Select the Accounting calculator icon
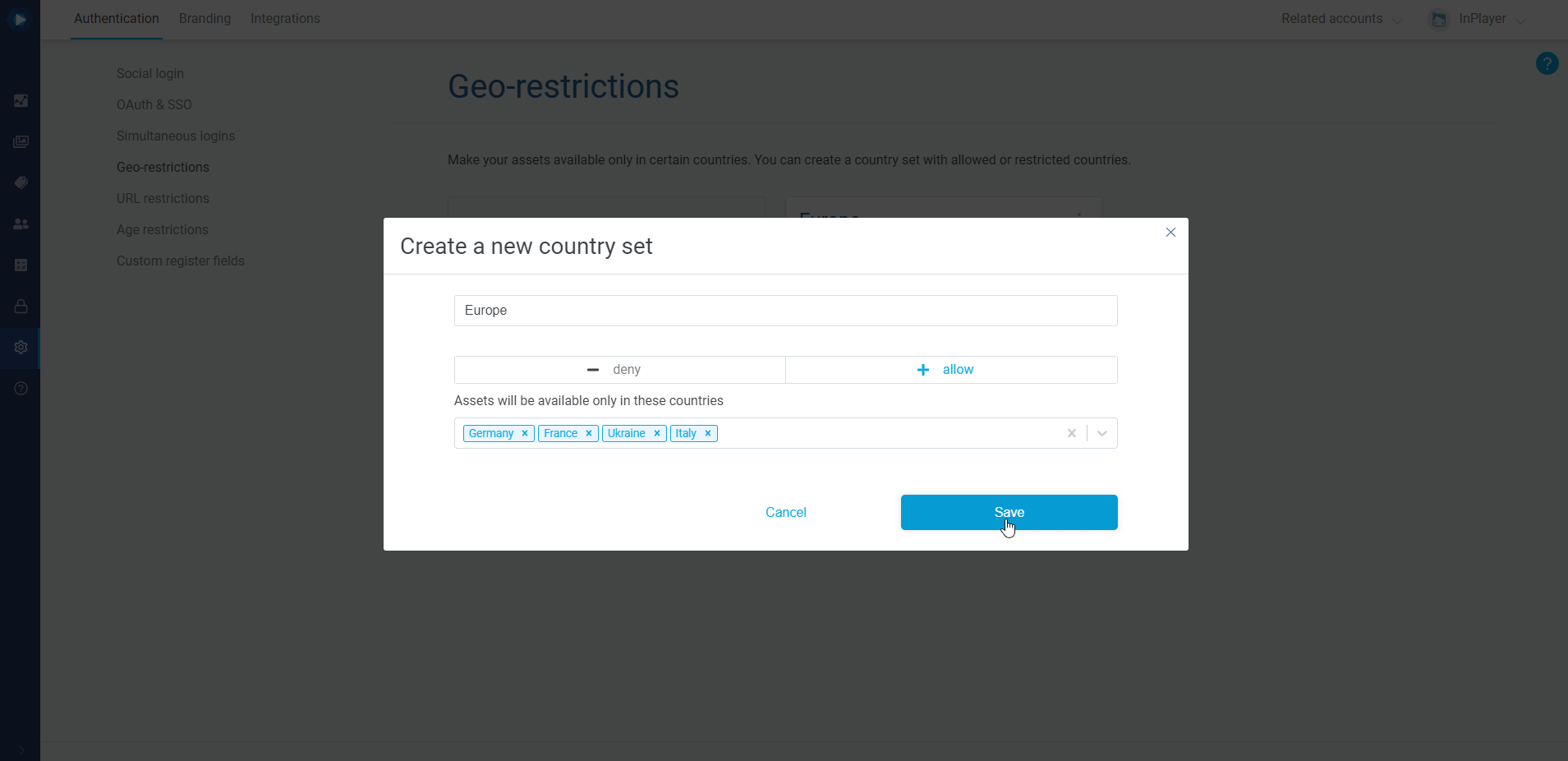The image size is (1568, 761). click(21, 265)
